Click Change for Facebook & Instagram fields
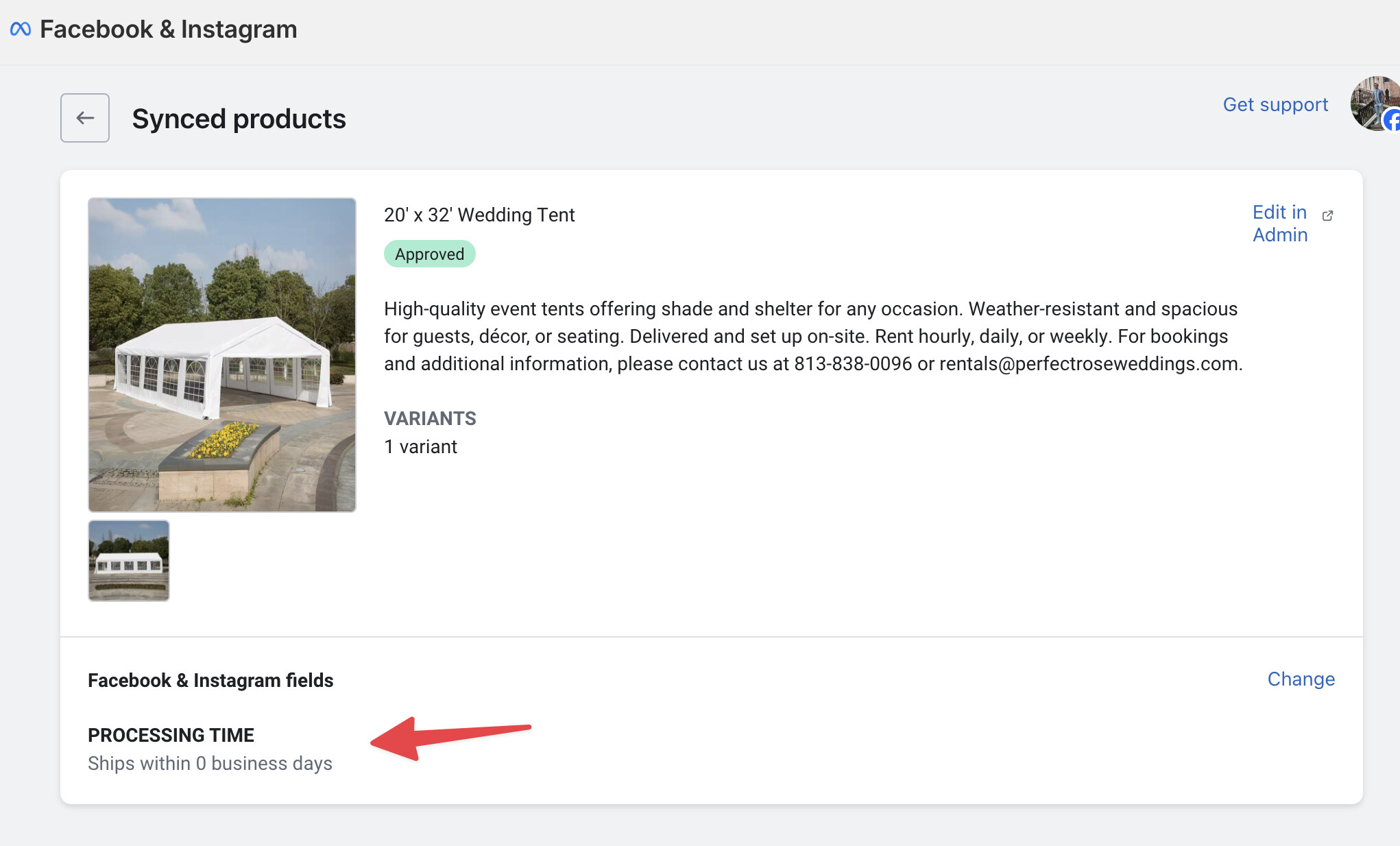 [1301, 679]
